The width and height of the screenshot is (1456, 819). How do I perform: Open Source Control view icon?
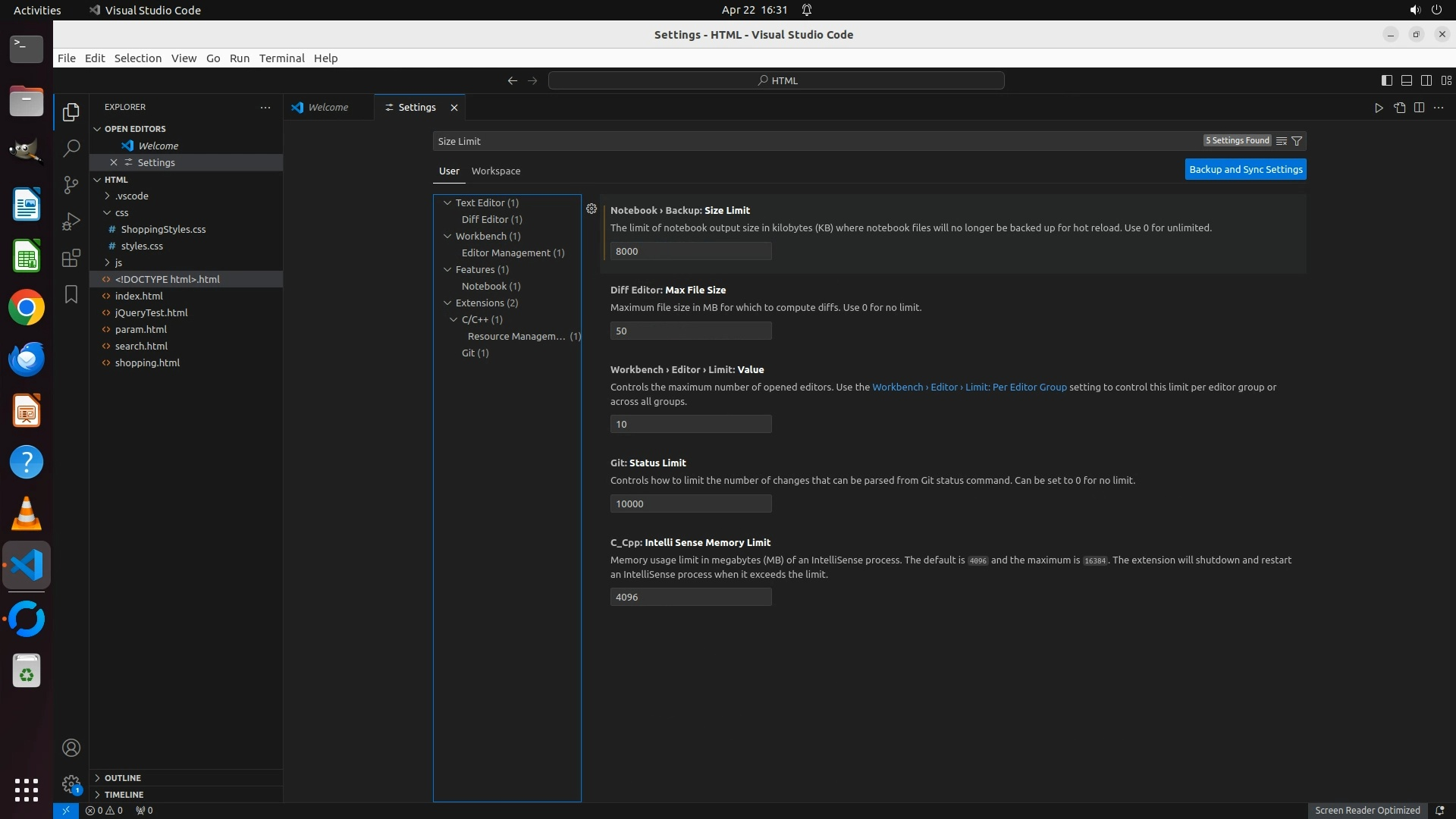tap(71, 185)
